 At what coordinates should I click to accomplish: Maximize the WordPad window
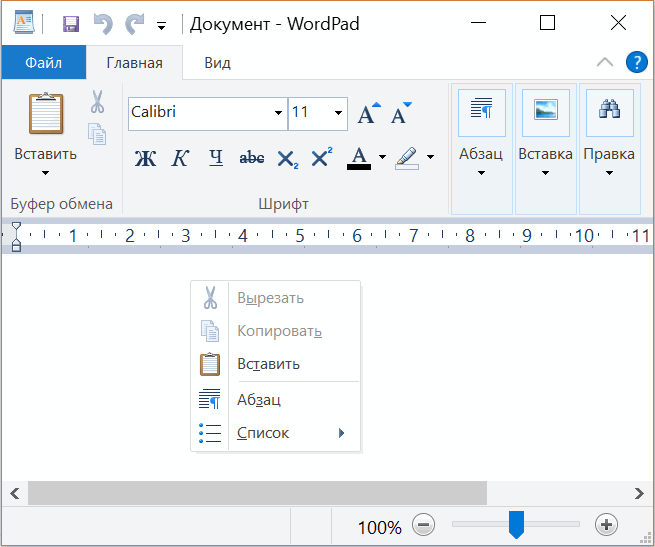point(547,23)
